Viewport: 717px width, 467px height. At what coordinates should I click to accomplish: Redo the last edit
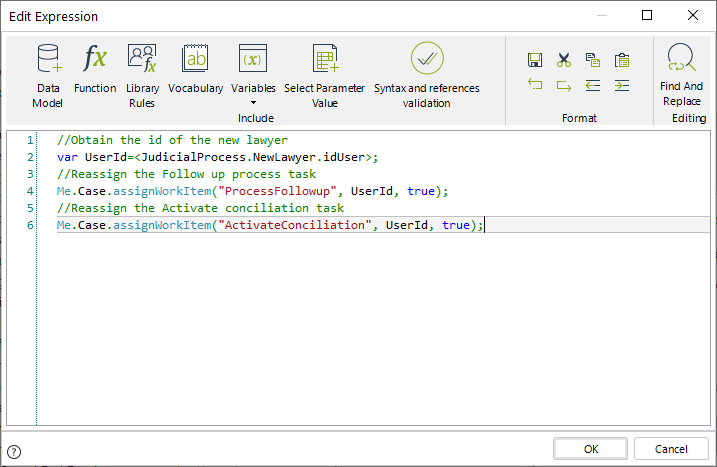564,85
